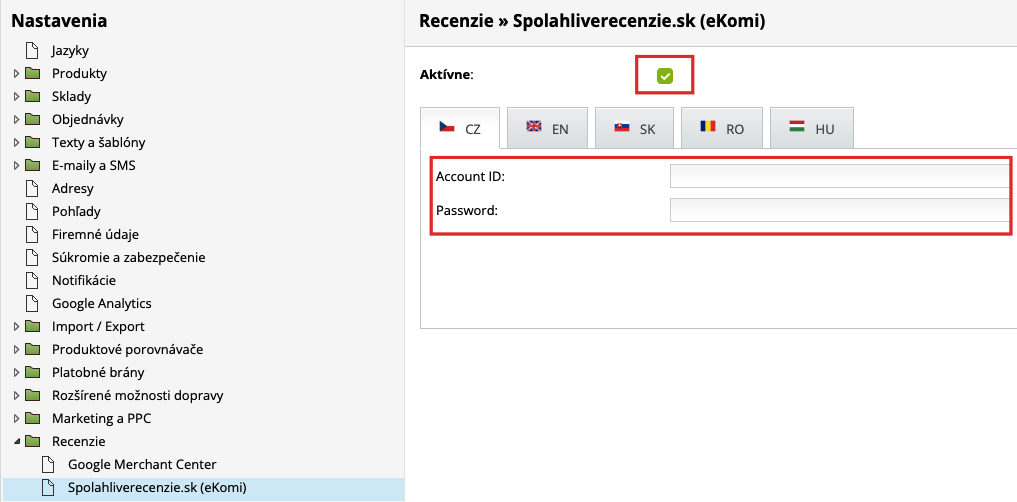Expand the Rozšírené možnosti dopravy node arrow
The width and height of the screenshot is (1017, 502).
tap(17, 396)
